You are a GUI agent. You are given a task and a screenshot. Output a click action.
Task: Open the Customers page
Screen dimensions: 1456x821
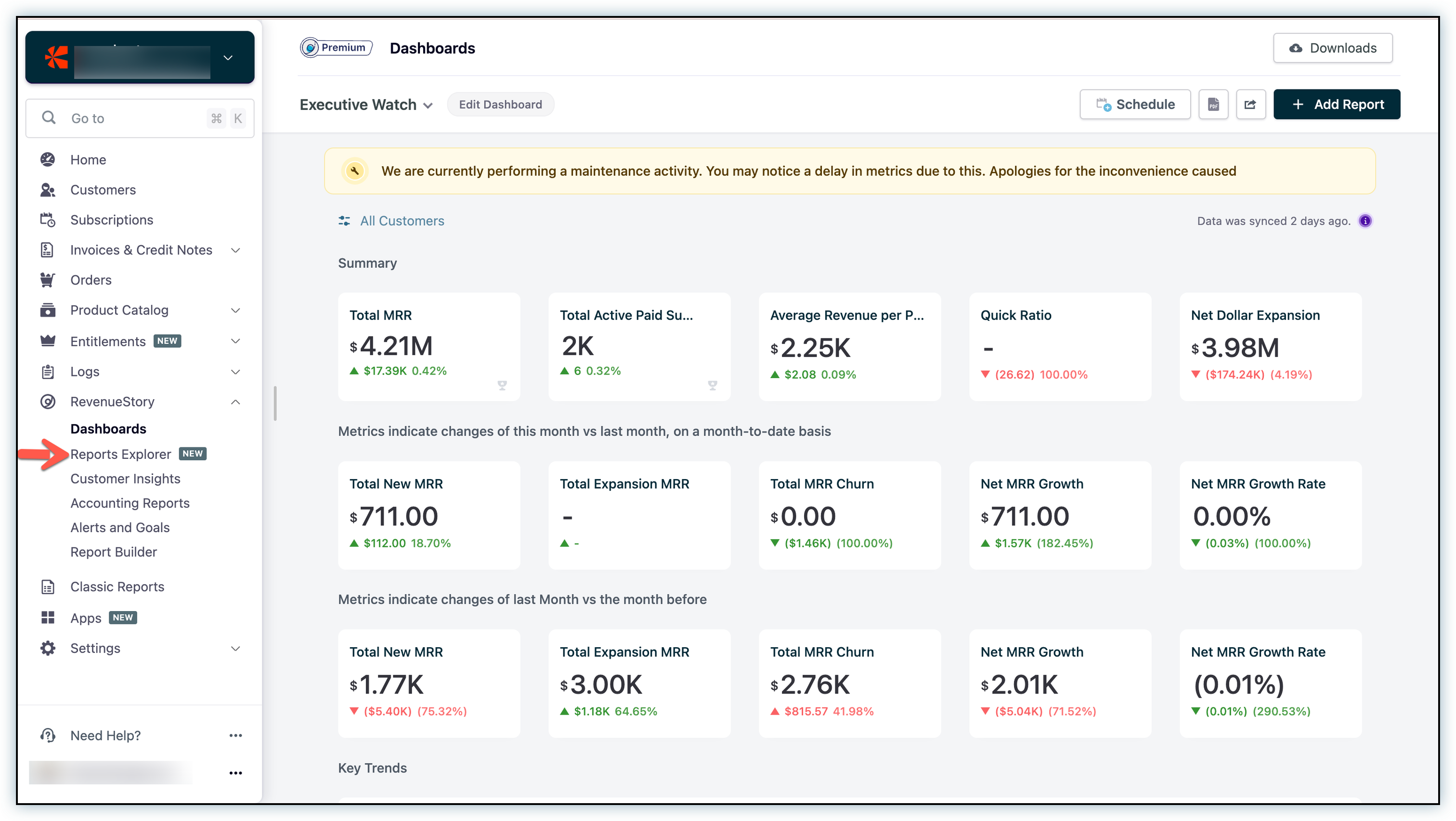[103, 189]
